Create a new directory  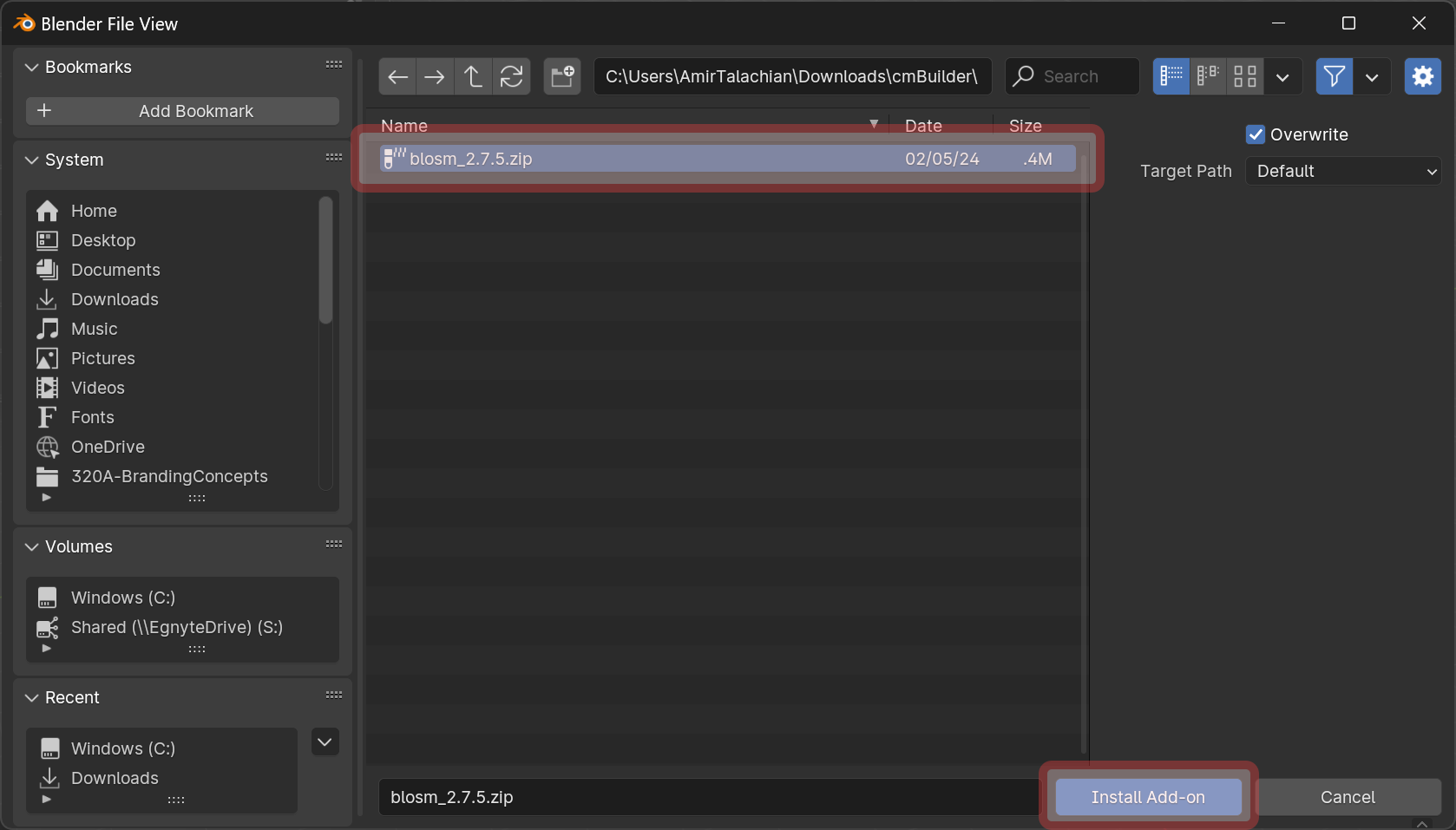click(561, 76)
